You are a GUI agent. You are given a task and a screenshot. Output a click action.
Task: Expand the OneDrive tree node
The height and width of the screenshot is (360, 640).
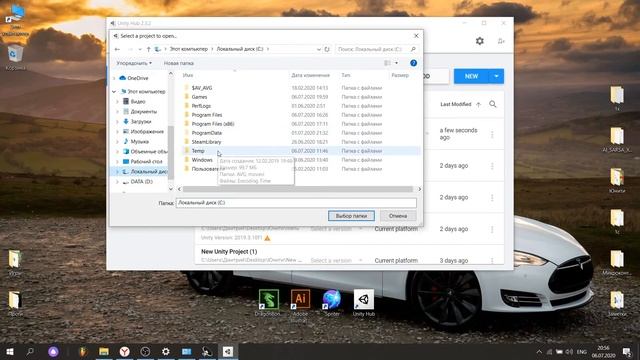tap(114, 78)
